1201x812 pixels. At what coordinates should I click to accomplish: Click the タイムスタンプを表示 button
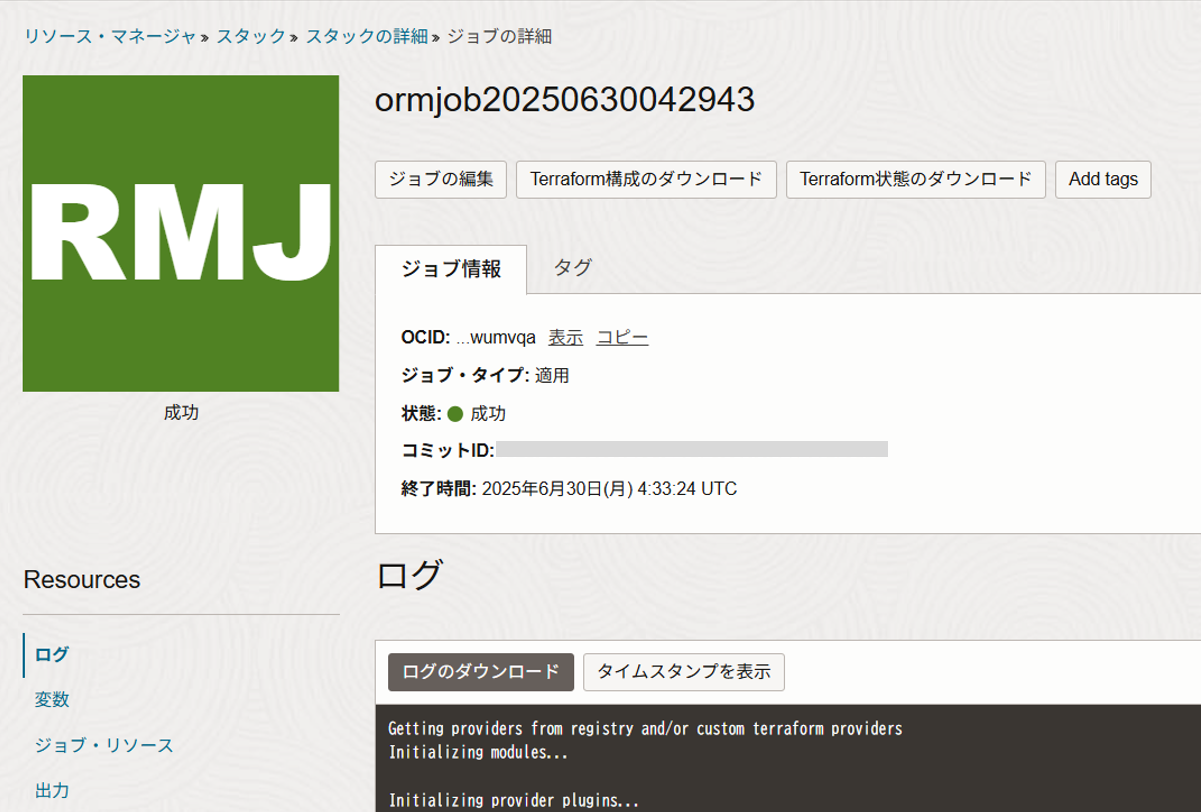(x=684, y=672)
